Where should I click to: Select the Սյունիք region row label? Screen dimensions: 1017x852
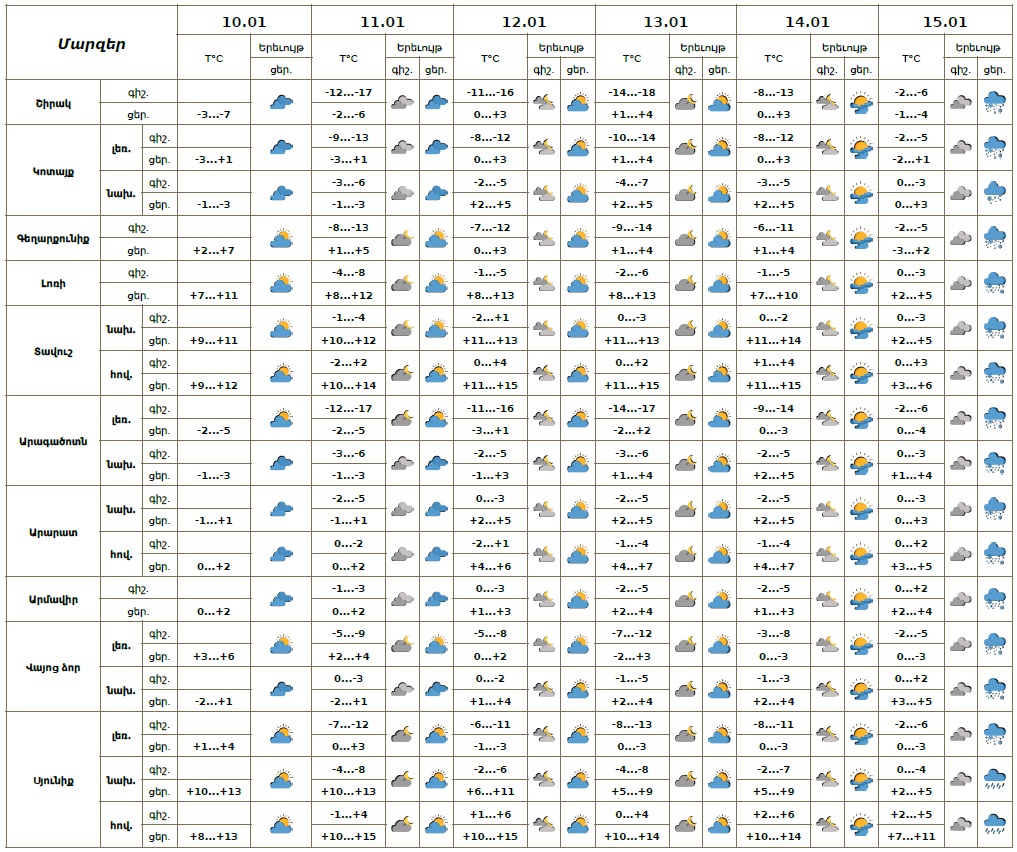[x=54, y=779]
